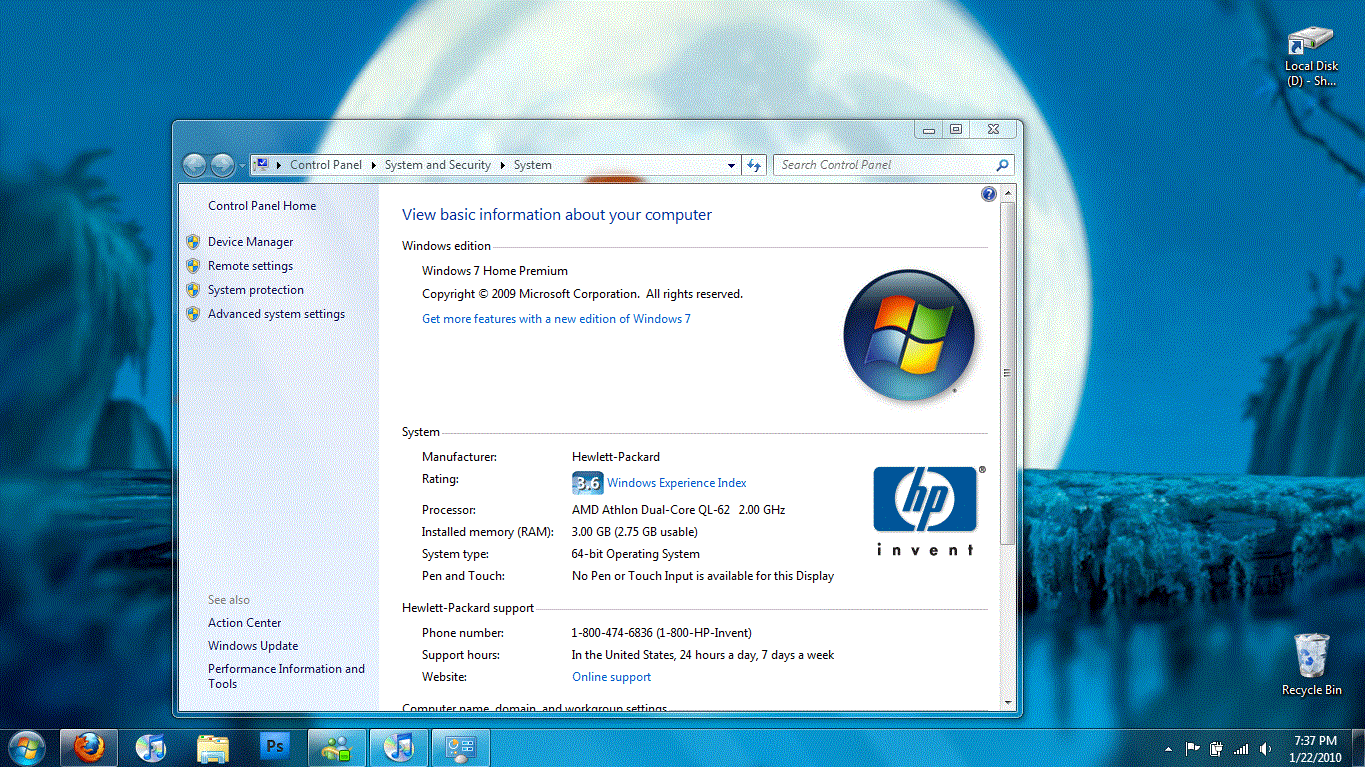The image size is (1365, 767).
Task: Open the Recent Pages dropdown beside Forward button
Action: pos(242,165)
